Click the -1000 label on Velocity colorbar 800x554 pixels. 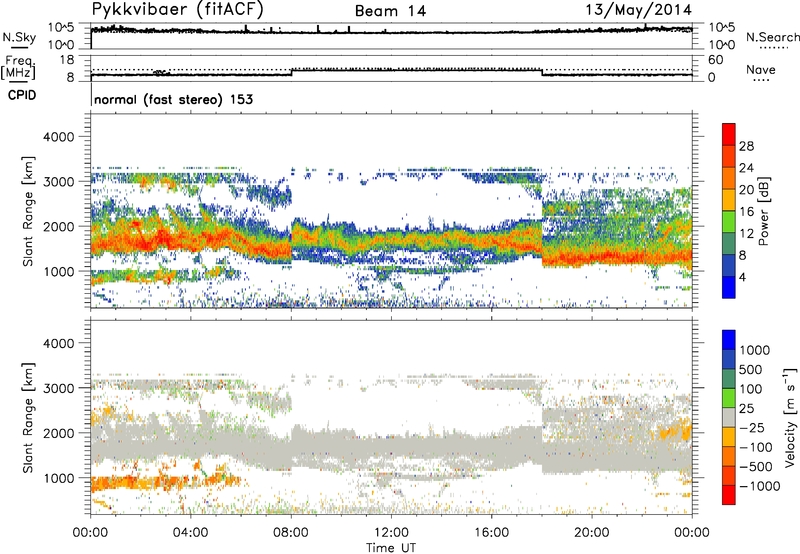coord(760,486)
